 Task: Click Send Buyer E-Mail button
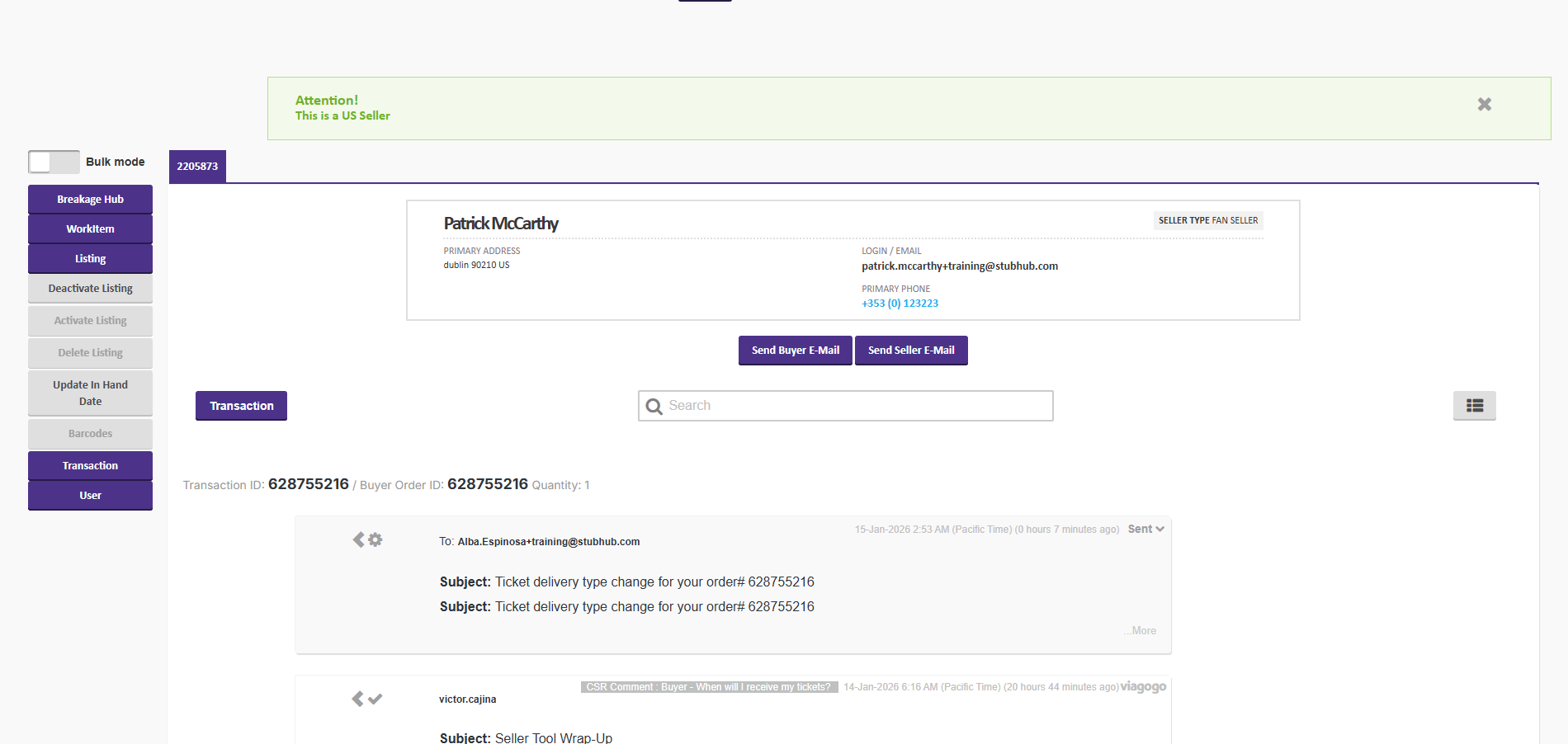(795, 350)
